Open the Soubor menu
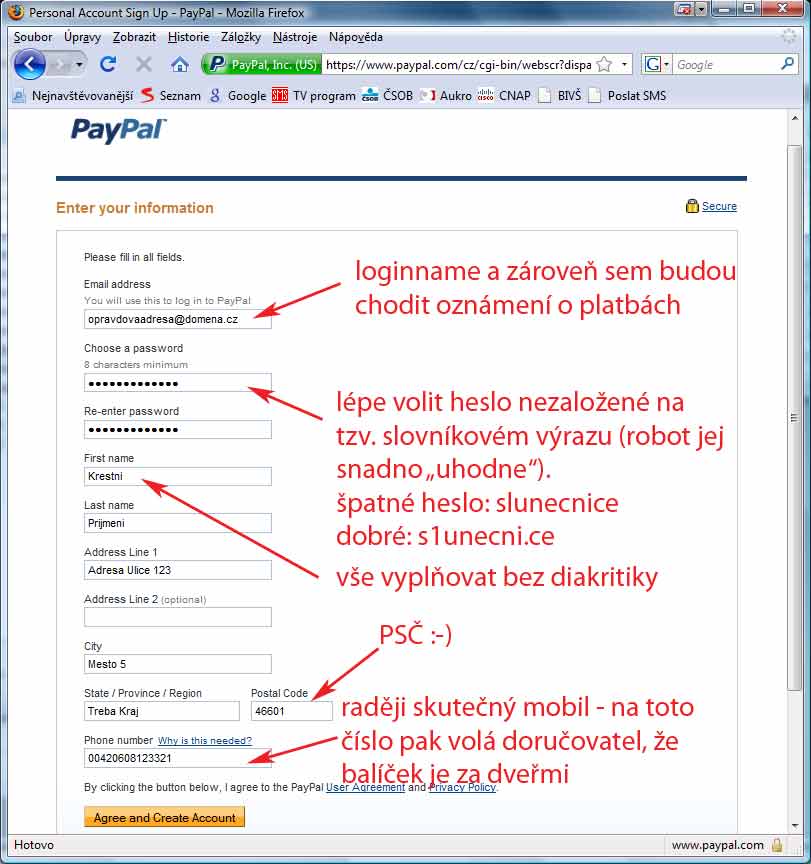 pyautogui.click(x=33, y=37)
